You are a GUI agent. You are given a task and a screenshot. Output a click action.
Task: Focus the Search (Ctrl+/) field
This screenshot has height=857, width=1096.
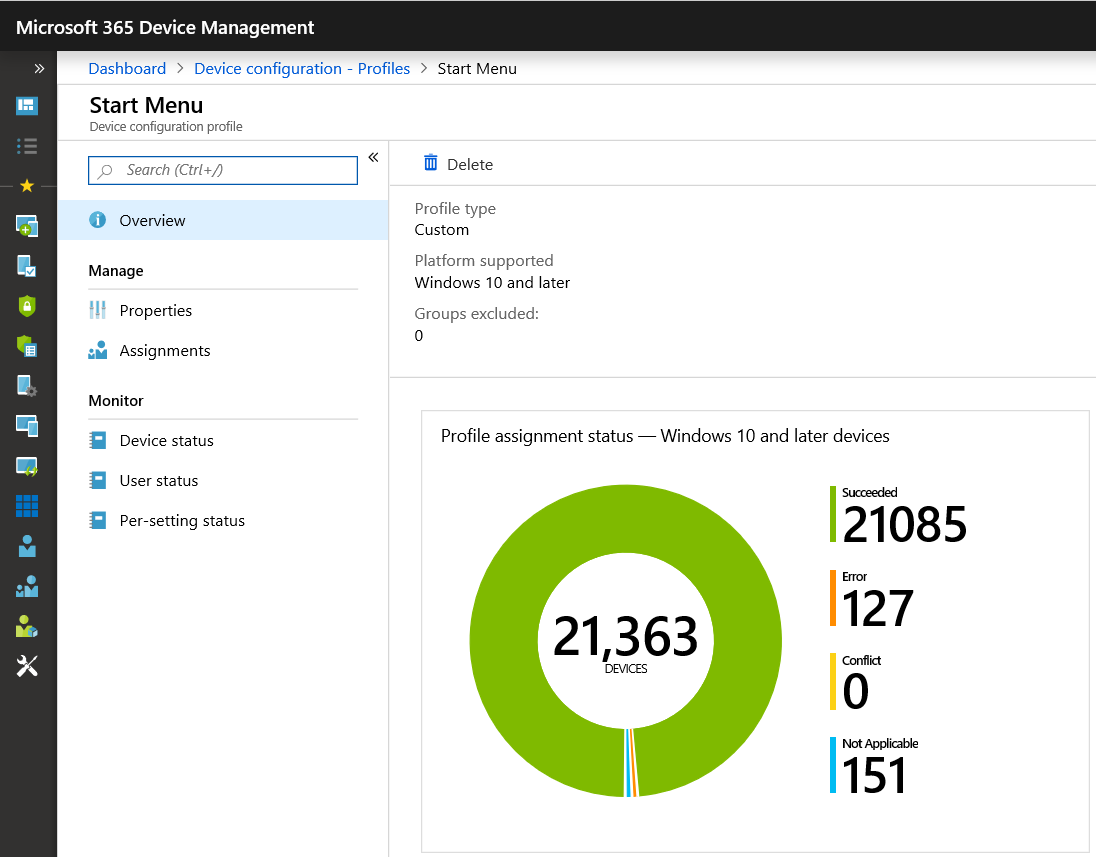223,171
